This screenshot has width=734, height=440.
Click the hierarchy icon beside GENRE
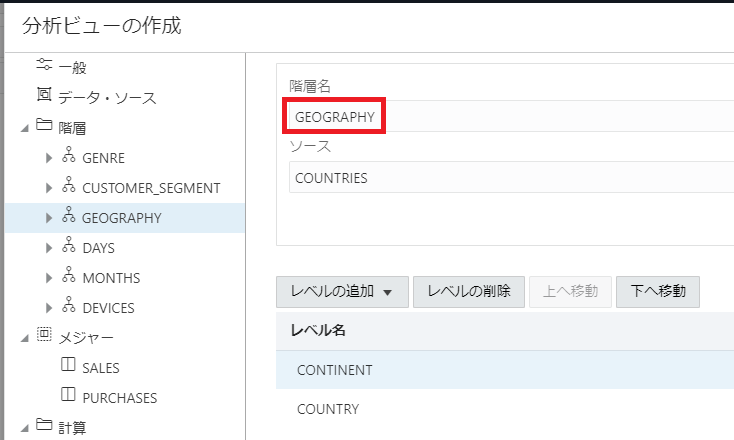69,157
